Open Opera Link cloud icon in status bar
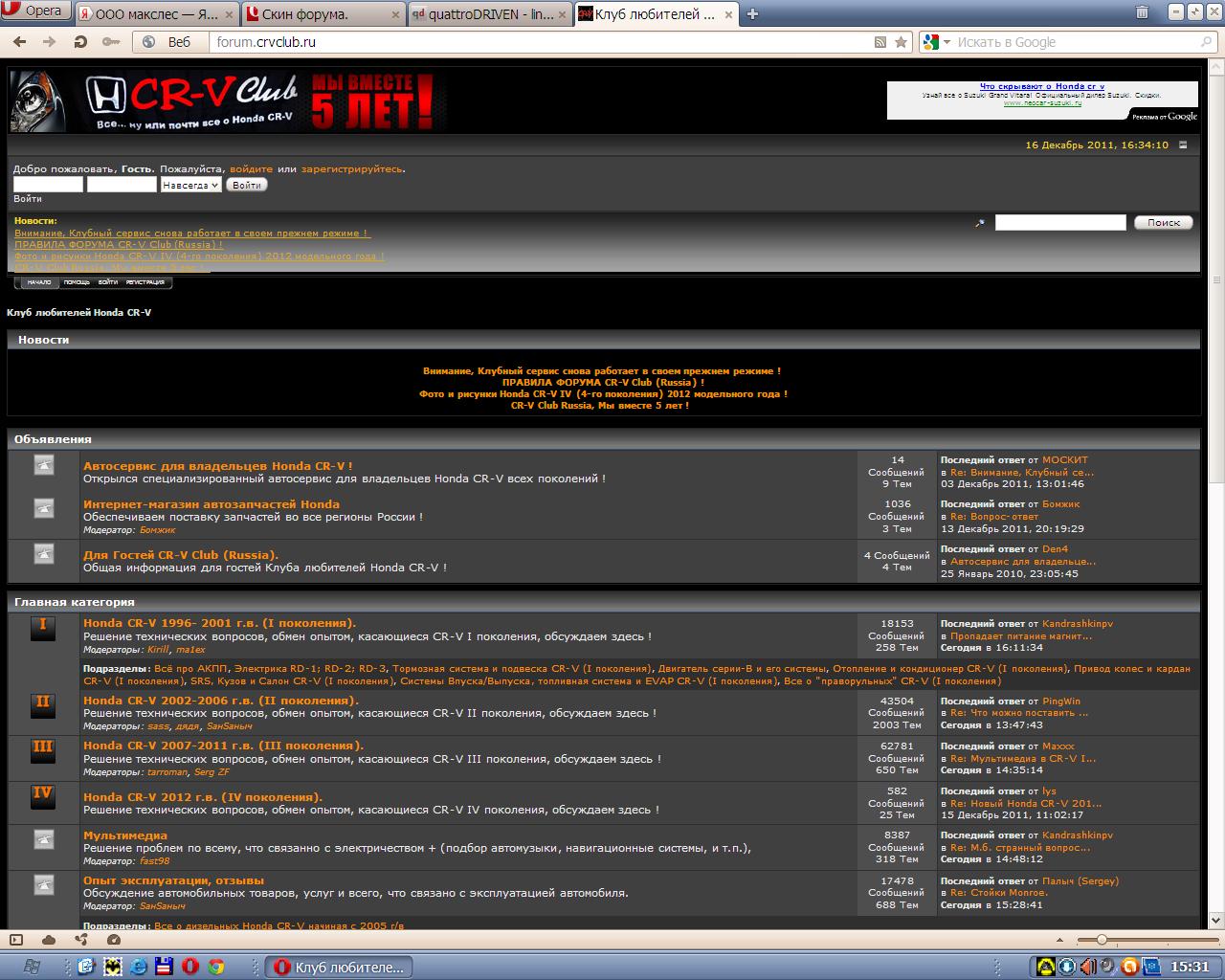Viewport: 1225px width, 980px height. click(48, 940)
